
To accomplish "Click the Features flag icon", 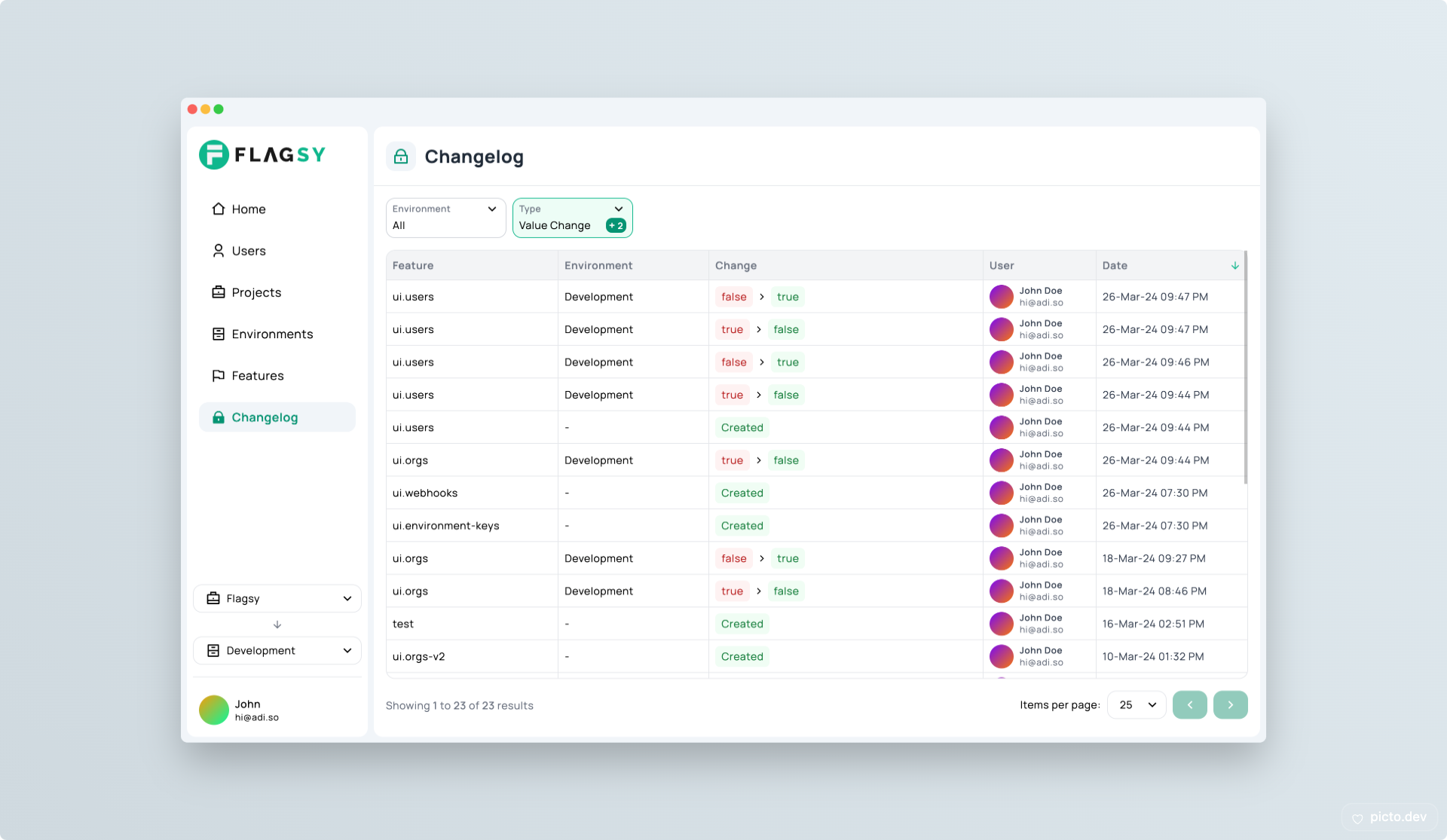I will 219,375.
